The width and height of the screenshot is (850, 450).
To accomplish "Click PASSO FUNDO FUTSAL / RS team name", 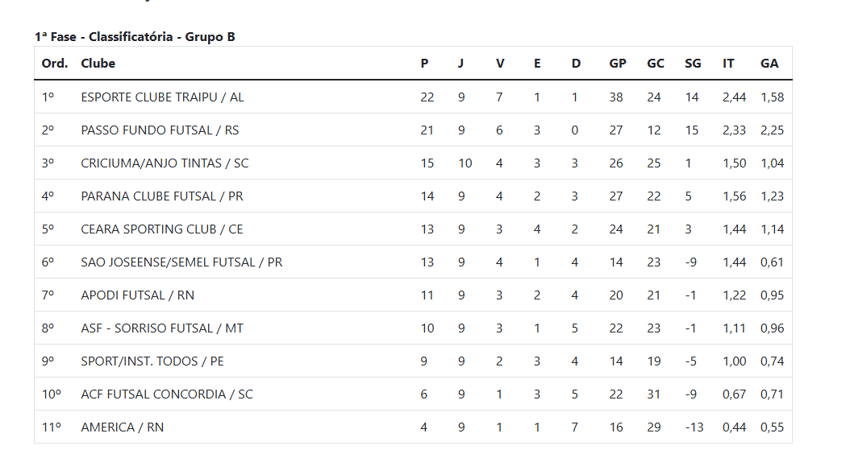I will [x=159, y=131].
